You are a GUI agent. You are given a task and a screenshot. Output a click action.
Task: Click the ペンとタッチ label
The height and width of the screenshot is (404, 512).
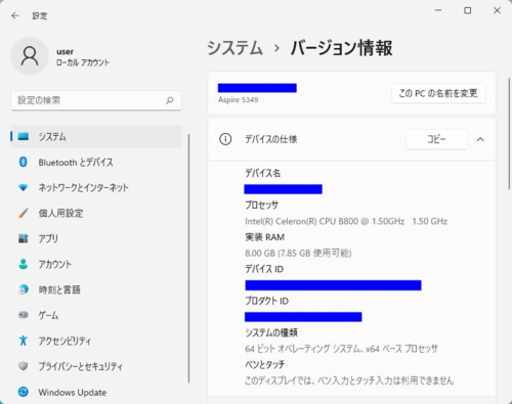265,364
